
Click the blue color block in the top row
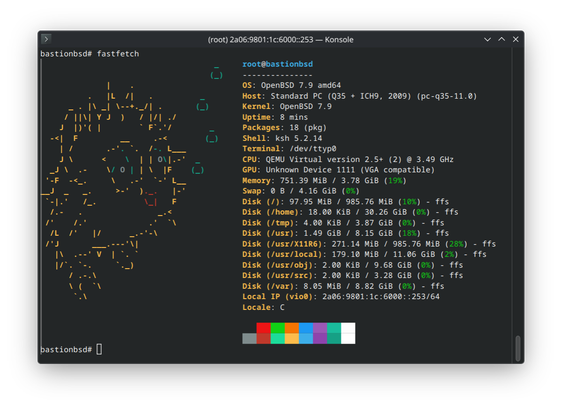pyautogui.click(x=306, y=328)
